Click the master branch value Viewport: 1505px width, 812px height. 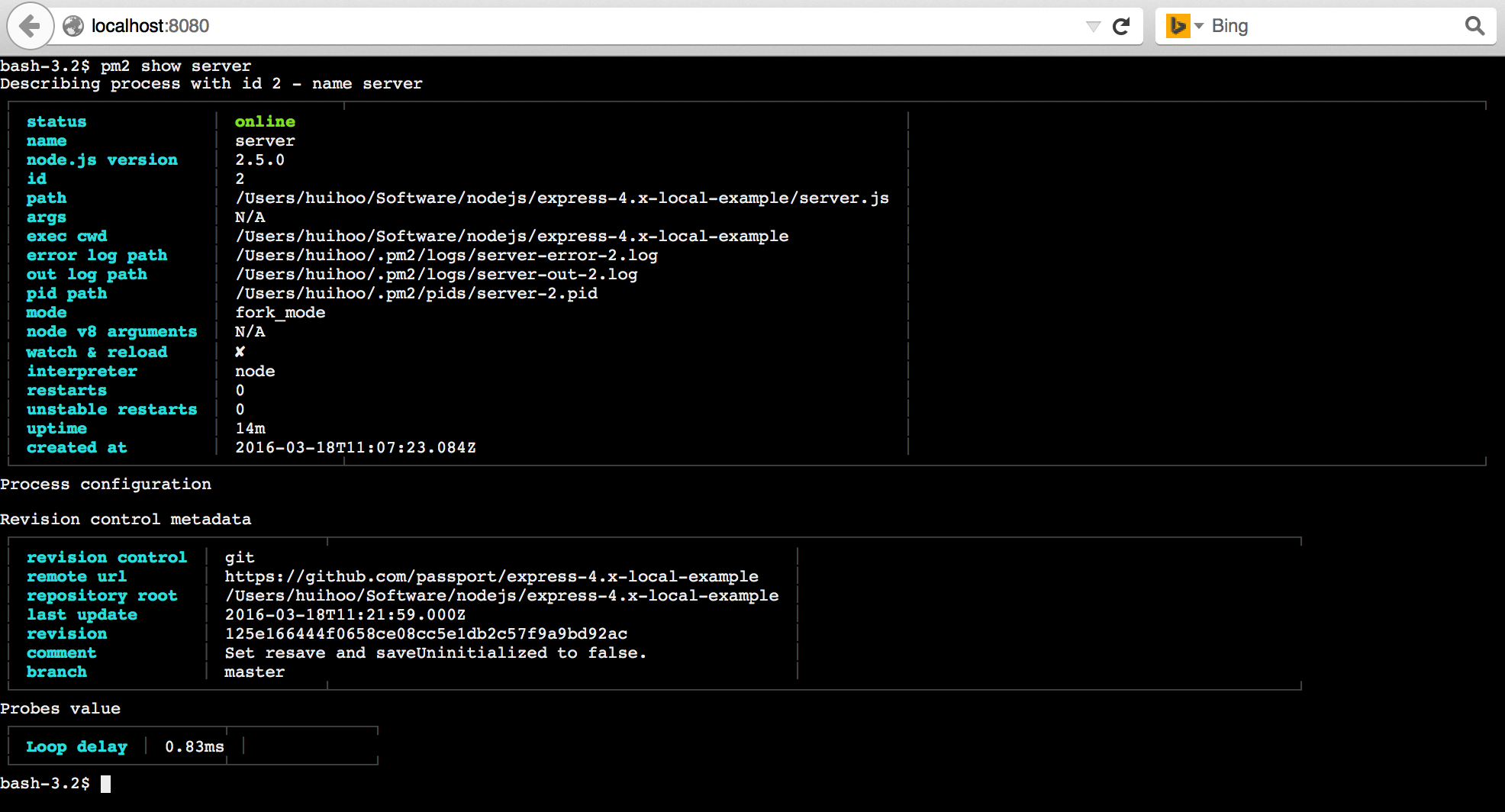[254, 672]
